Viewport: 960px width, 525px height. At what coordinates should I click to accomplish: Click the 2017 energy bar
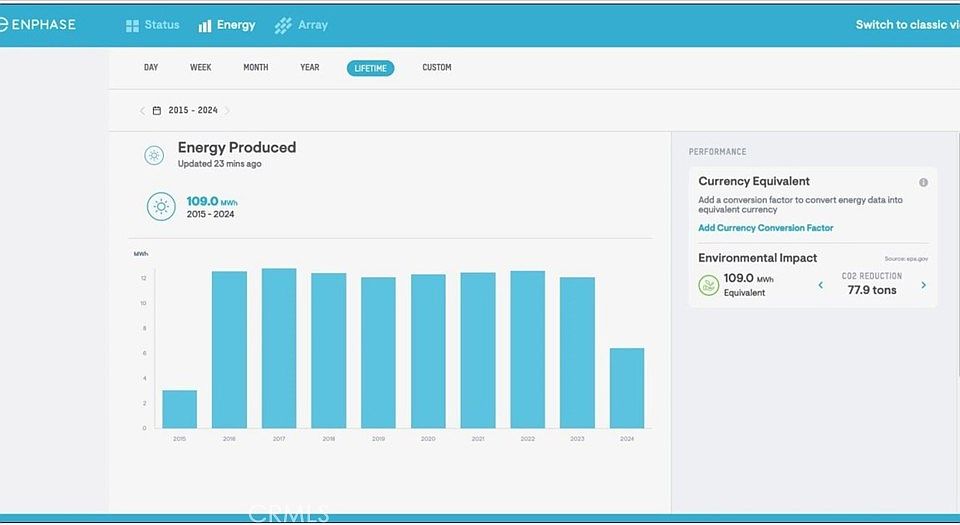[279, 348]
